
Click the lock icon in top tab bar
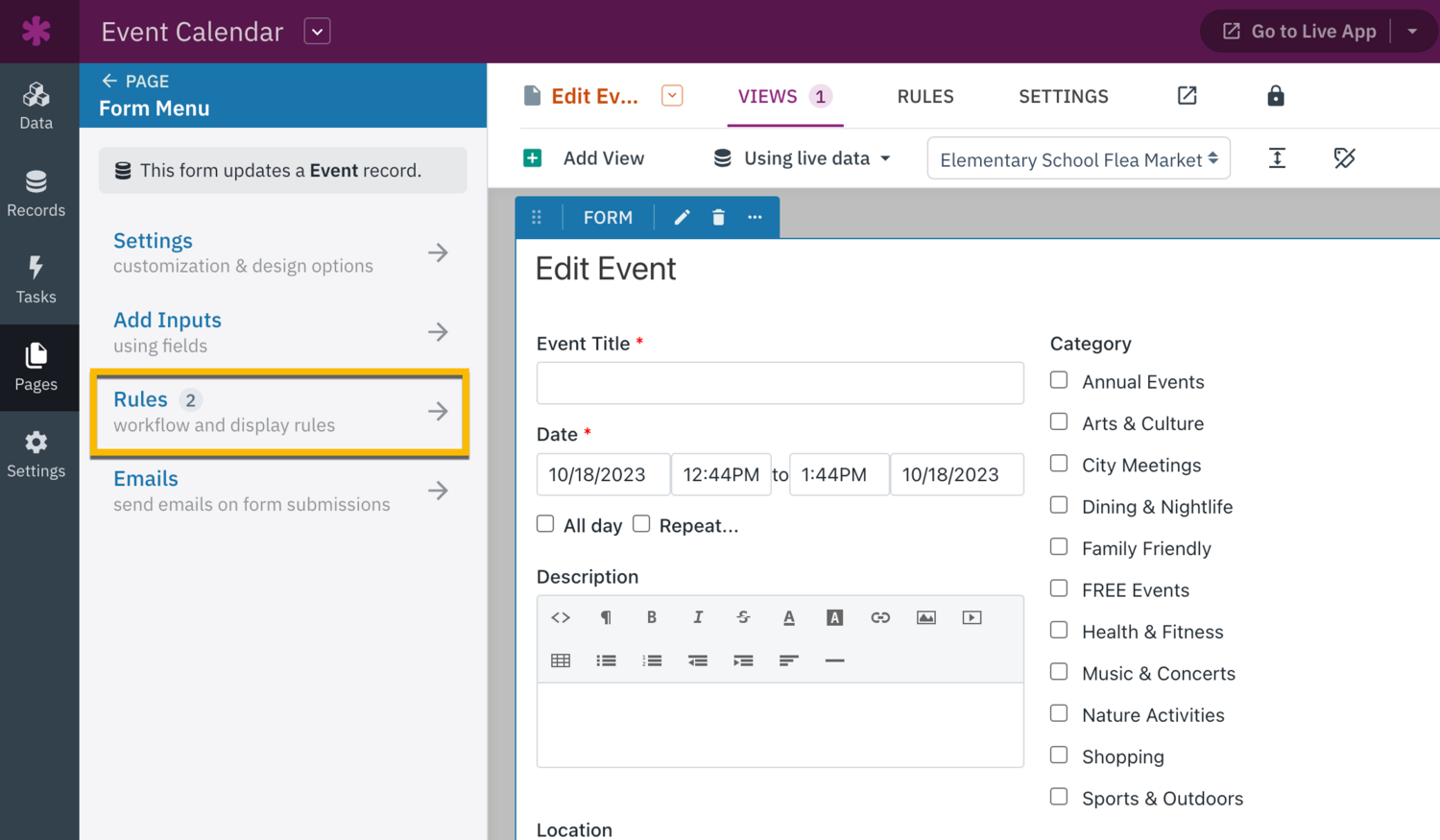tap(1275, 96)
